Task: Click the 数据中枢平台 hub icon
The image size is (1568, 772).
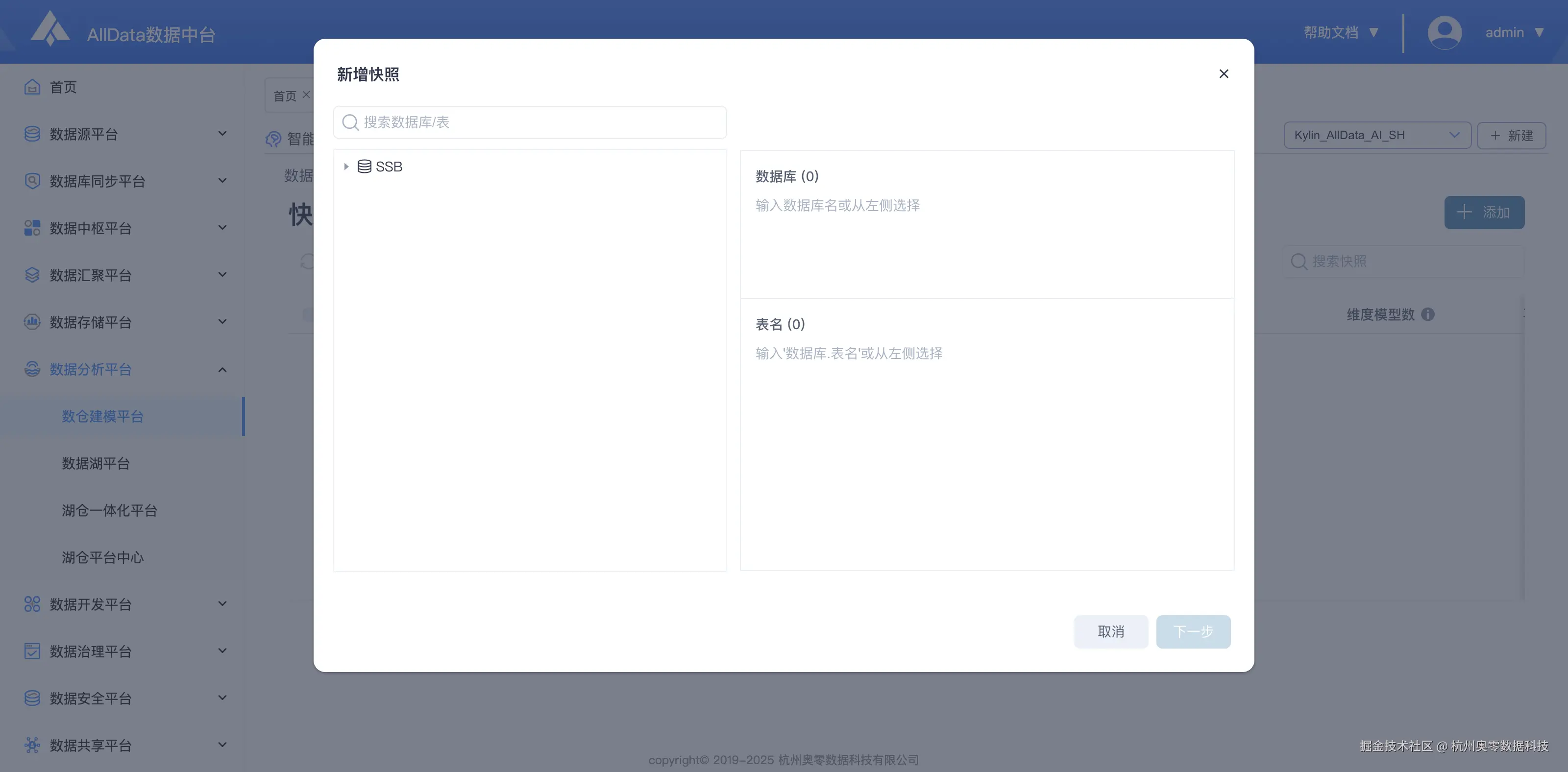Action: [x=32, y=227]
